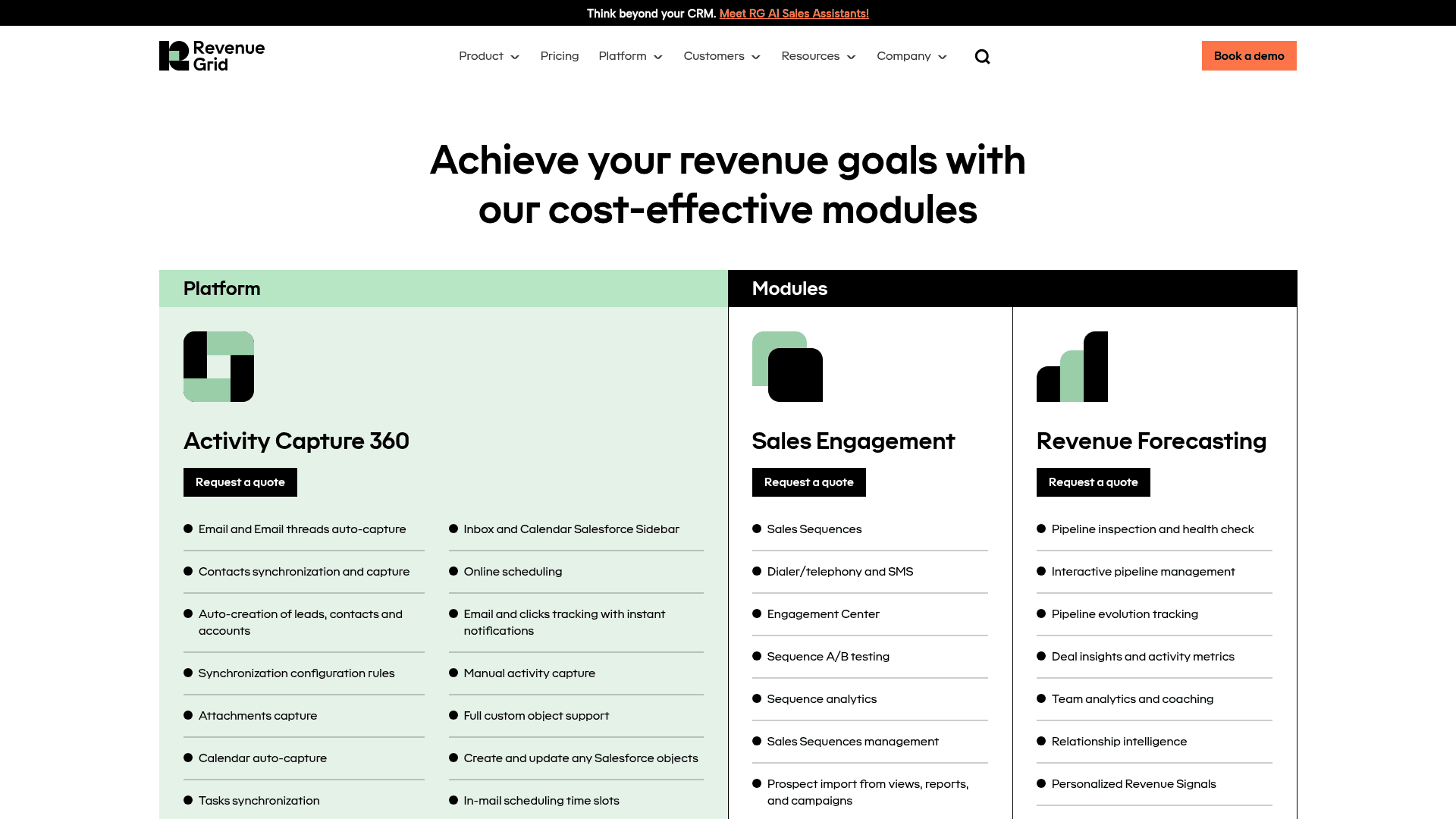Image resolution: width=1456 pixels, height=819 pixels.
Task: Expand the Product dropdown menu
Action: tap(489, 56)
